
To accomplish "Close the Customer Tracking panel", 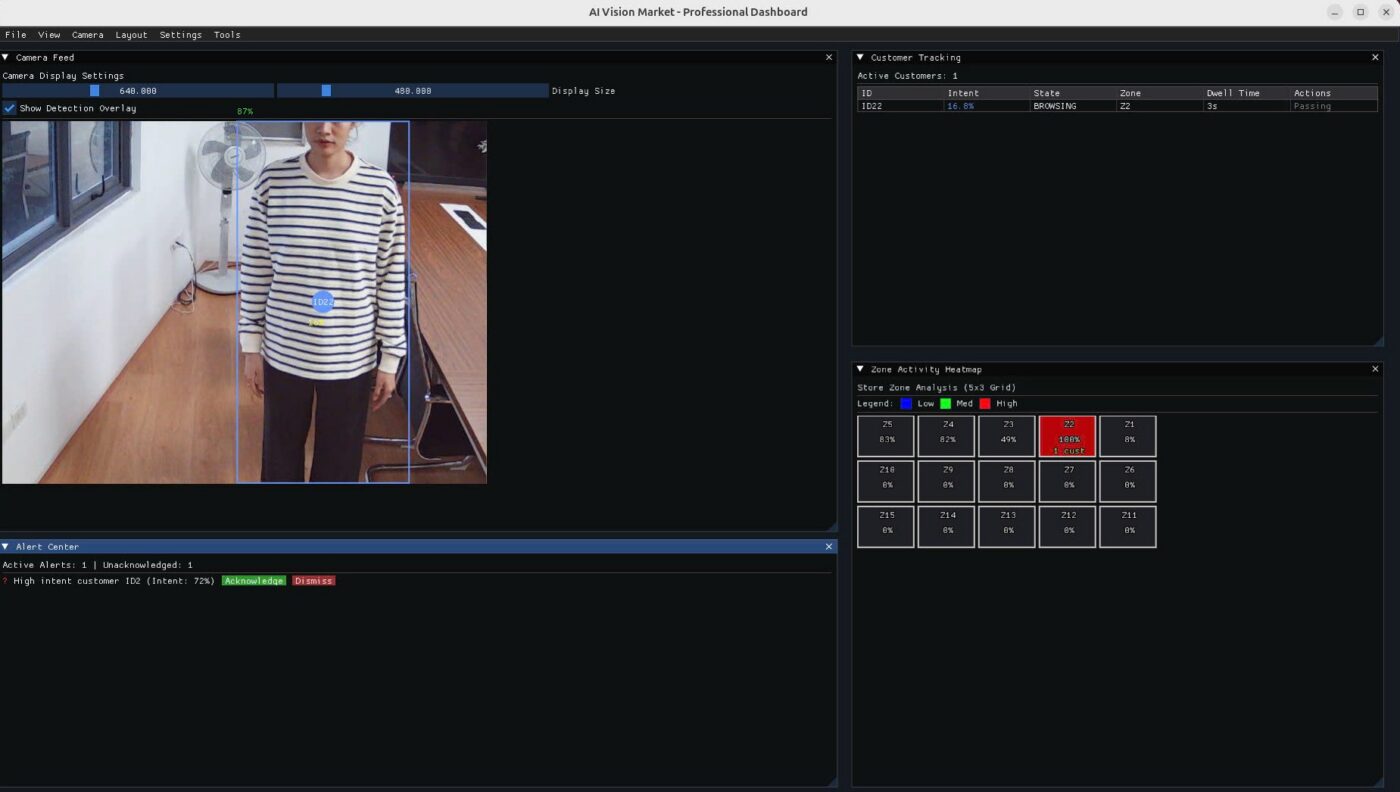I will pos(1375,57).
